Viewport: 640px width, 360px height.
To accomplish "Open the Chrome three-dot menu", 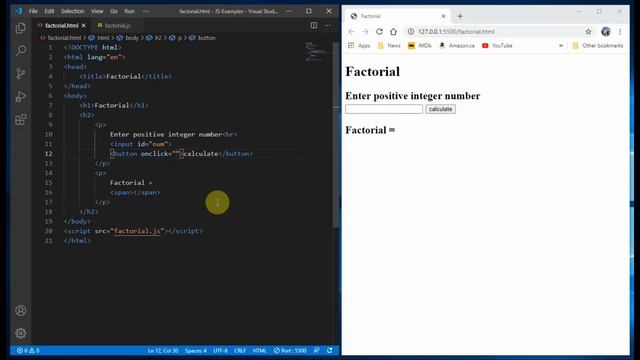I will click(x=620, y=31).
